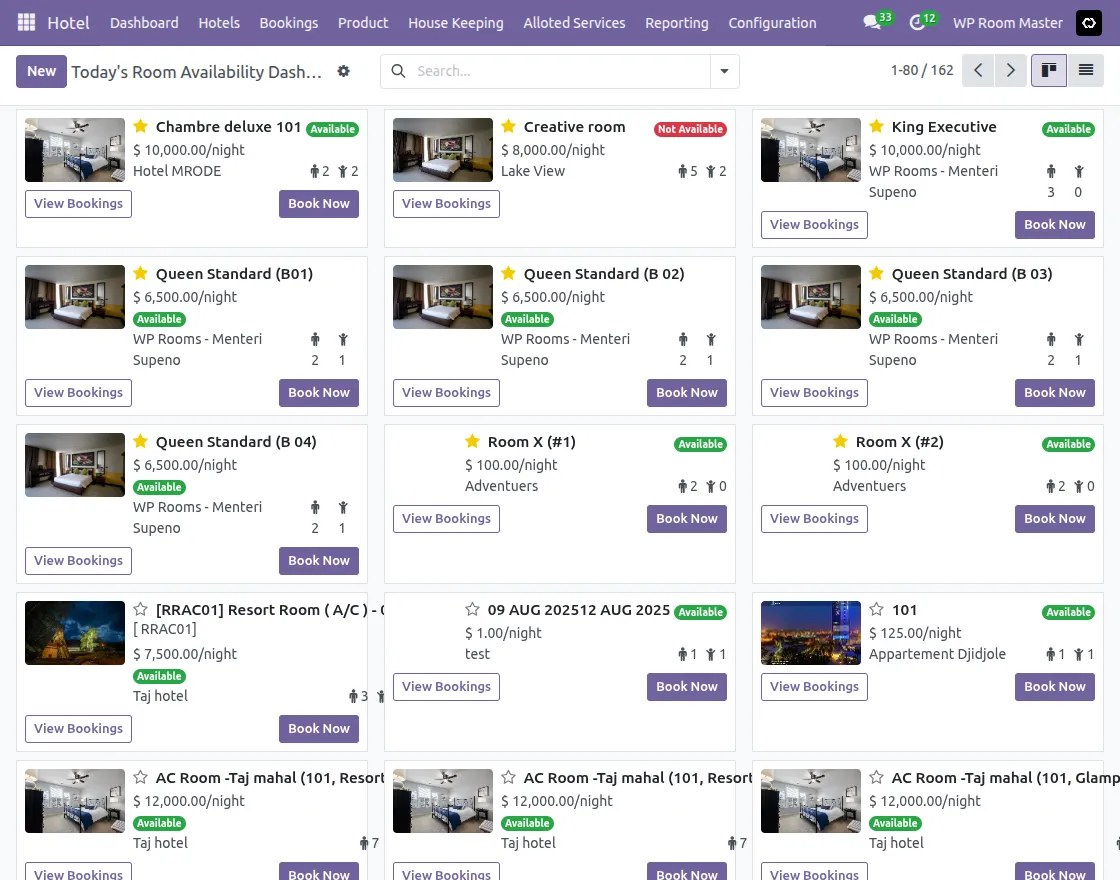Open messaging conversations with 33 notifications
The height and width of the screenshot is (880, 1120).
click(x=869, y=22)
